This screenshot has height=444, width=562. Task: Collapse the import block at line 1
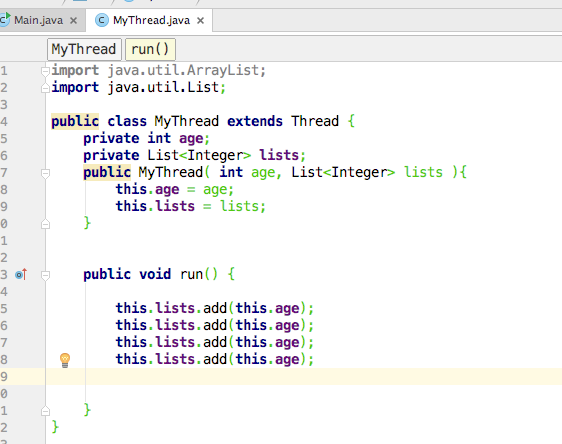click(45, 71)
